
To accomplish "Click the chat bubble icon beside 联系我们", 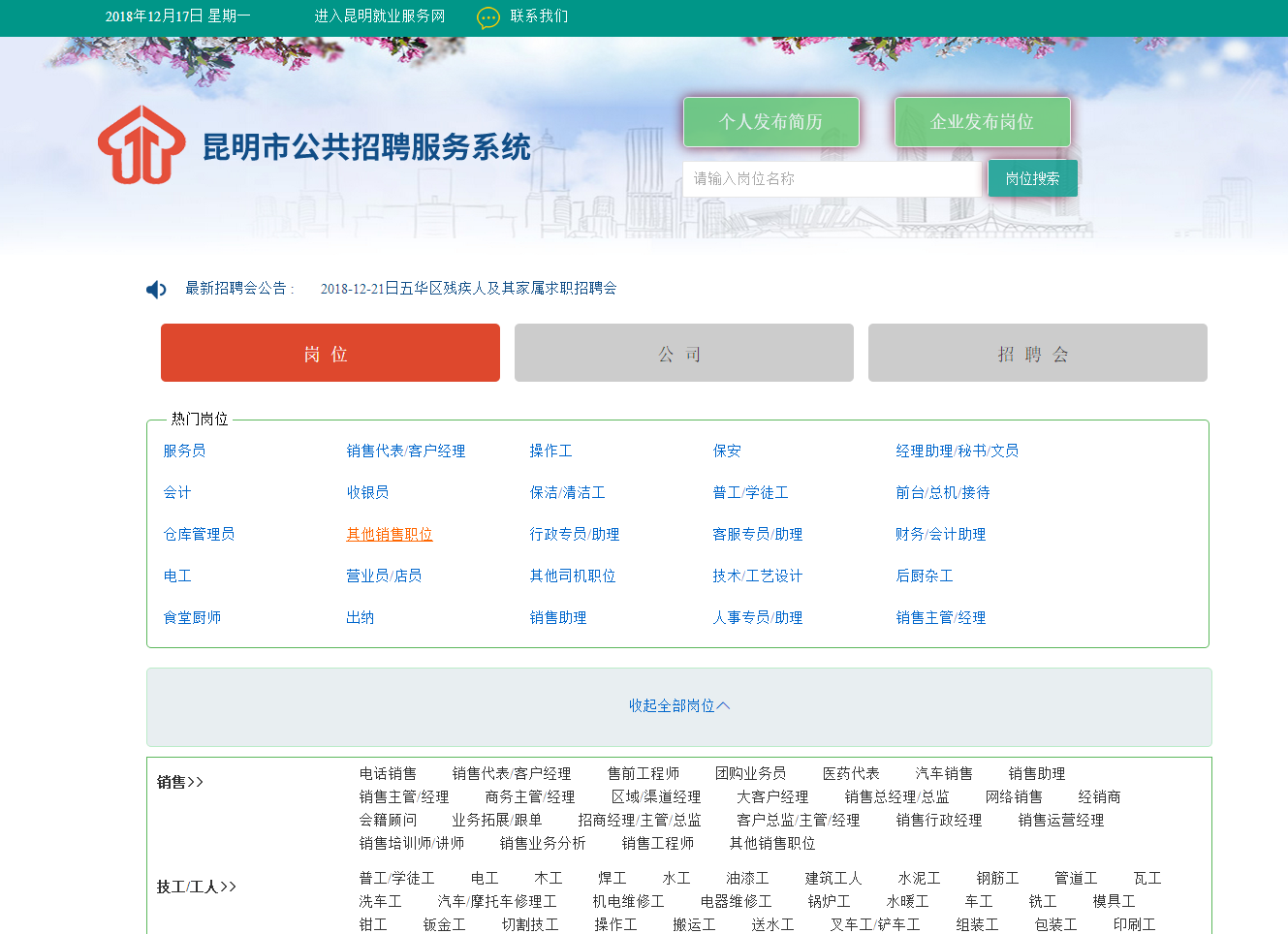I will click(x=484, y=16).
